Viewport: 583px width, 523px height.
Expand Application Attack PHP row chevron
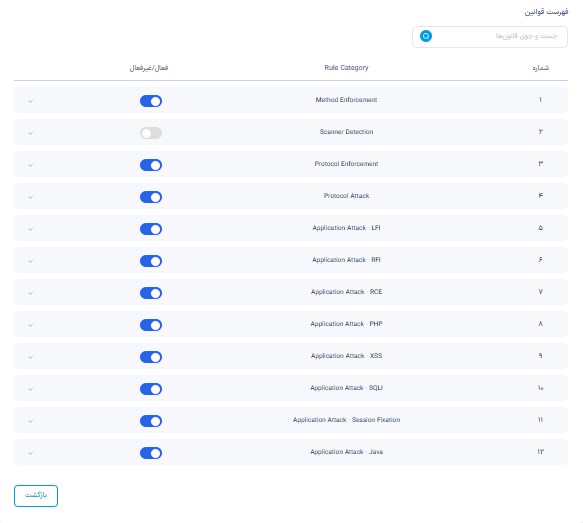point(30,325)
